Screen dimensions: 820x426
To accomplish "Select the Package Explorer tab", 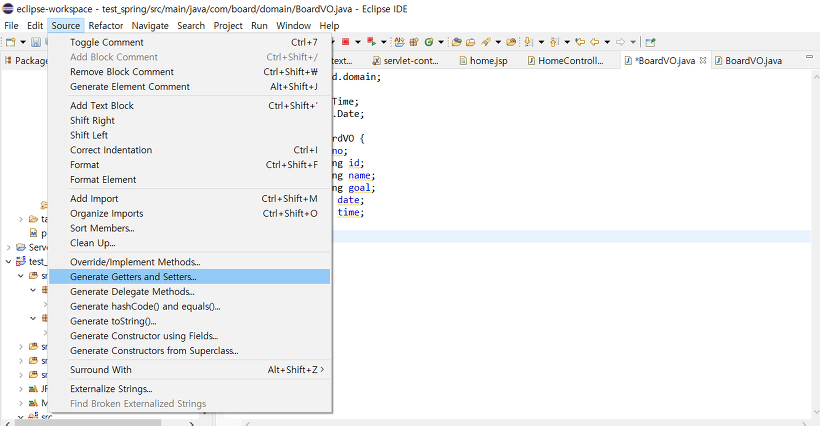I will pyautogui.click(x=26, y=61).
